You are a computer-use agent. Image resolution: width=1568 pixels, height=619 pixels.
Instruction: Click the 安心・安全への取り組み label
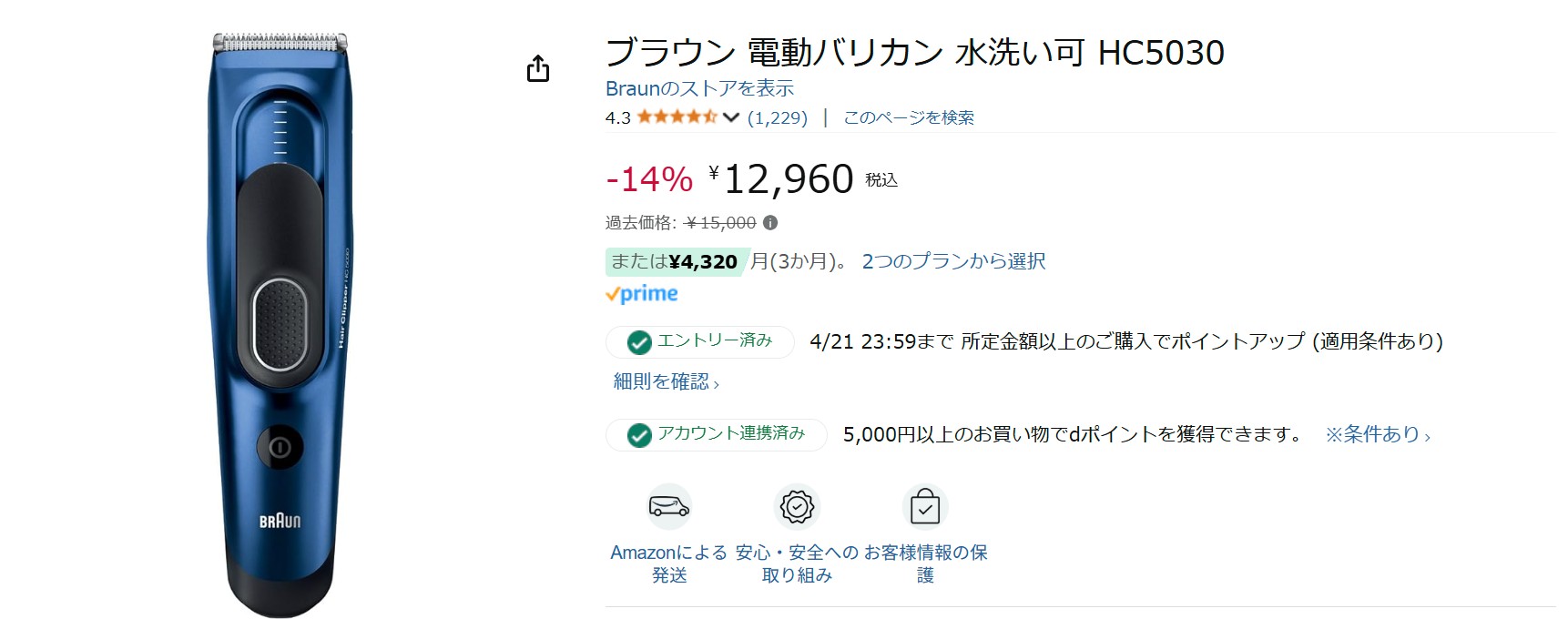[797, 563]
